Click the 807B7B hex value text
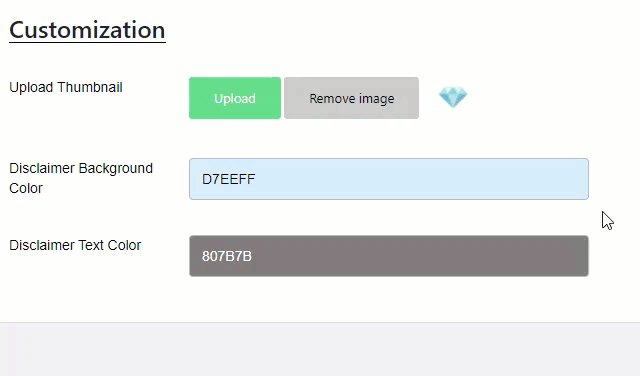Image resolution: width=640 pixels, height=376 pixels. [227, 256]
